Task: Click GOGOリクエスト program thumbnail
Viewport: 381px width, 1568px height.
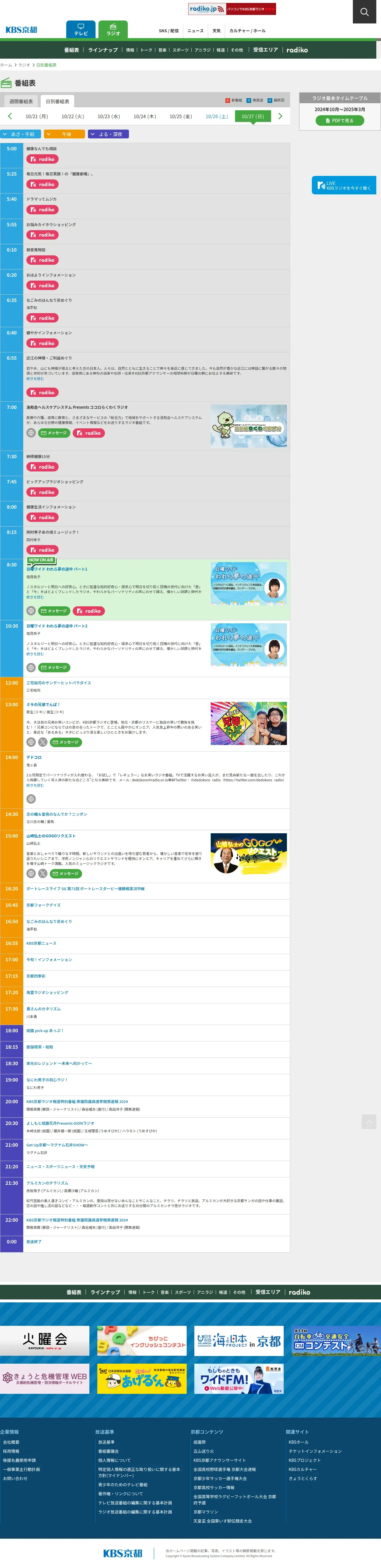Action: click(248, 855)
